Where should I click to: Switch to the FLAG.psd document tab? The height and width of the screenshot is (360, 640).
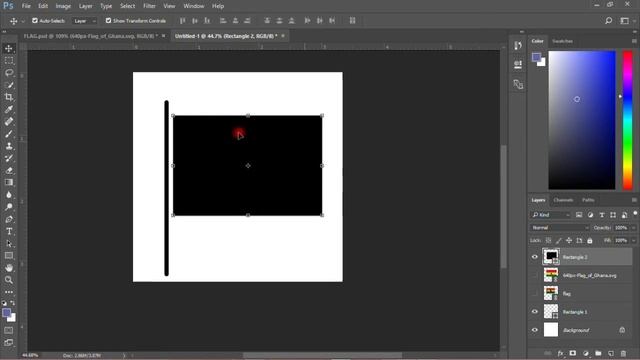(91, 36)
